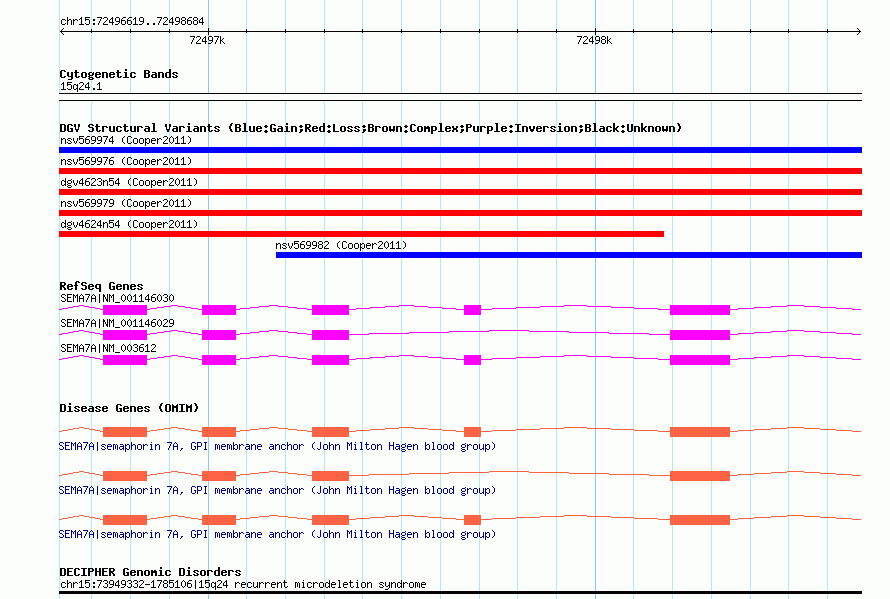This screenshot has height=599, width=890.
Task: Click the SEMA7A|NM_003612 transcript label
Action: [108, 348]
